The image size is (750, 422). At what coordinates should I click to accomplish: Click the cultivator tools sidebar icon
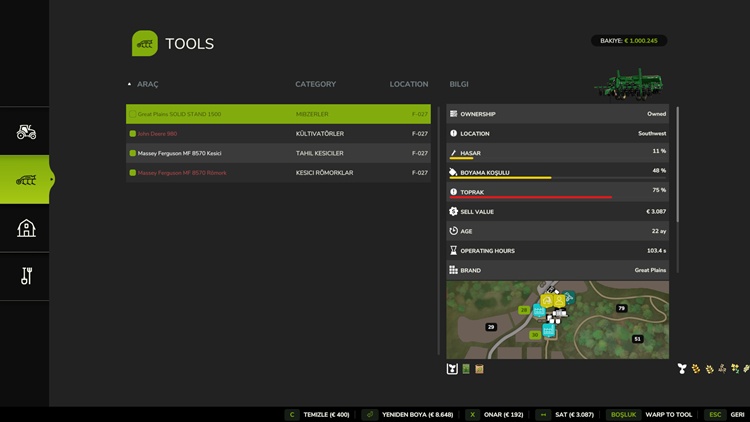(26, 180)
